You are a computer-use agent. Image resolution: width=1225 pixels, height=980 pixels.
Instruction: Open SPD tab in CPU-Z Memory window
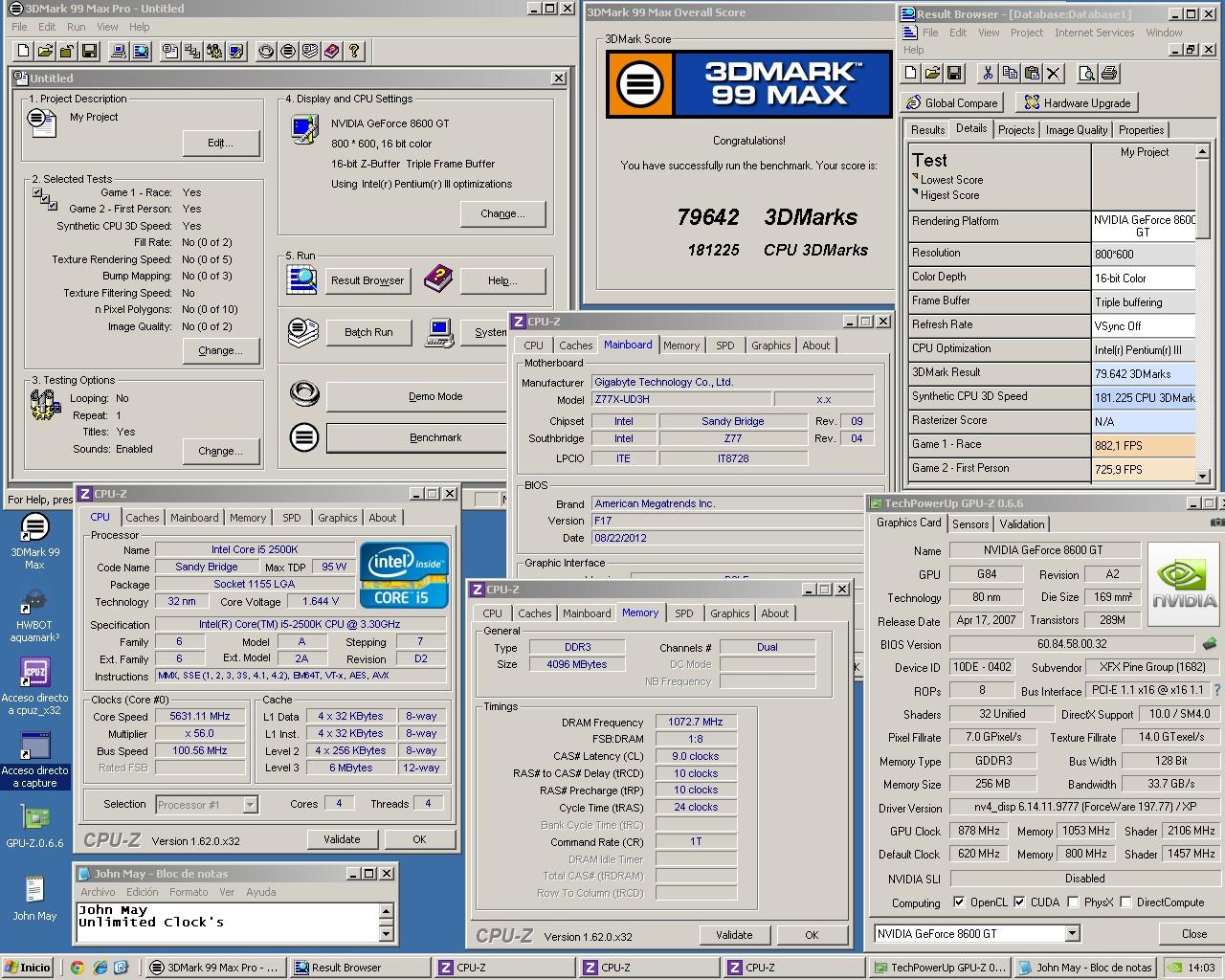pos(683,613)
